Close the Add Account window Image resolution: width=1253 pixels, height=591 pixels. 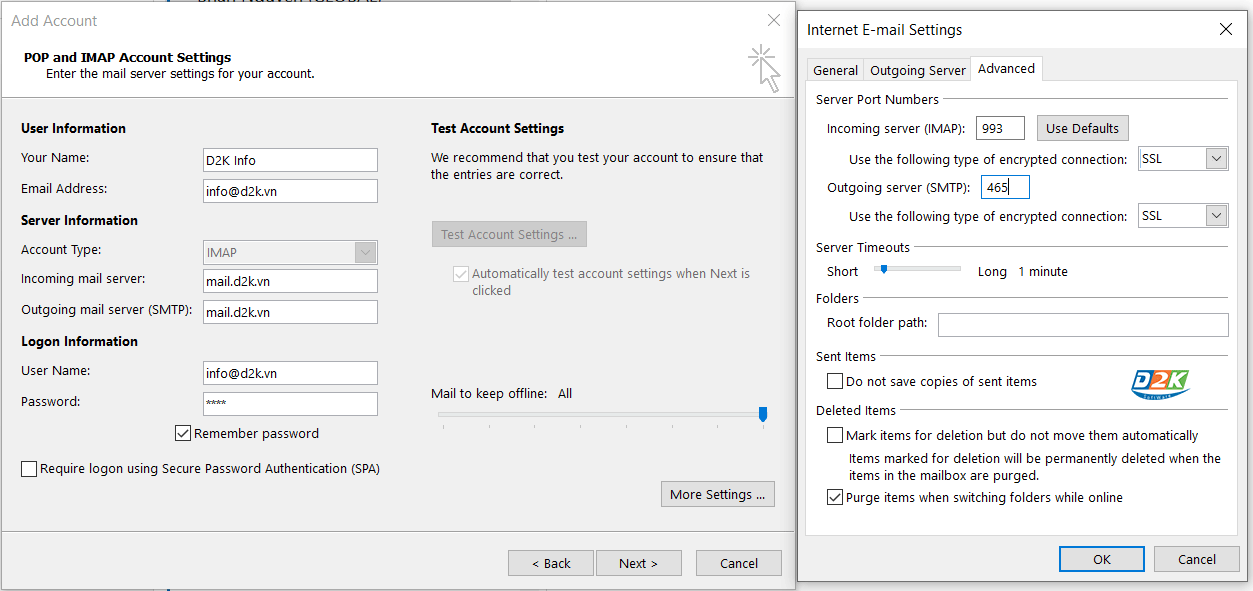(773, 20)
